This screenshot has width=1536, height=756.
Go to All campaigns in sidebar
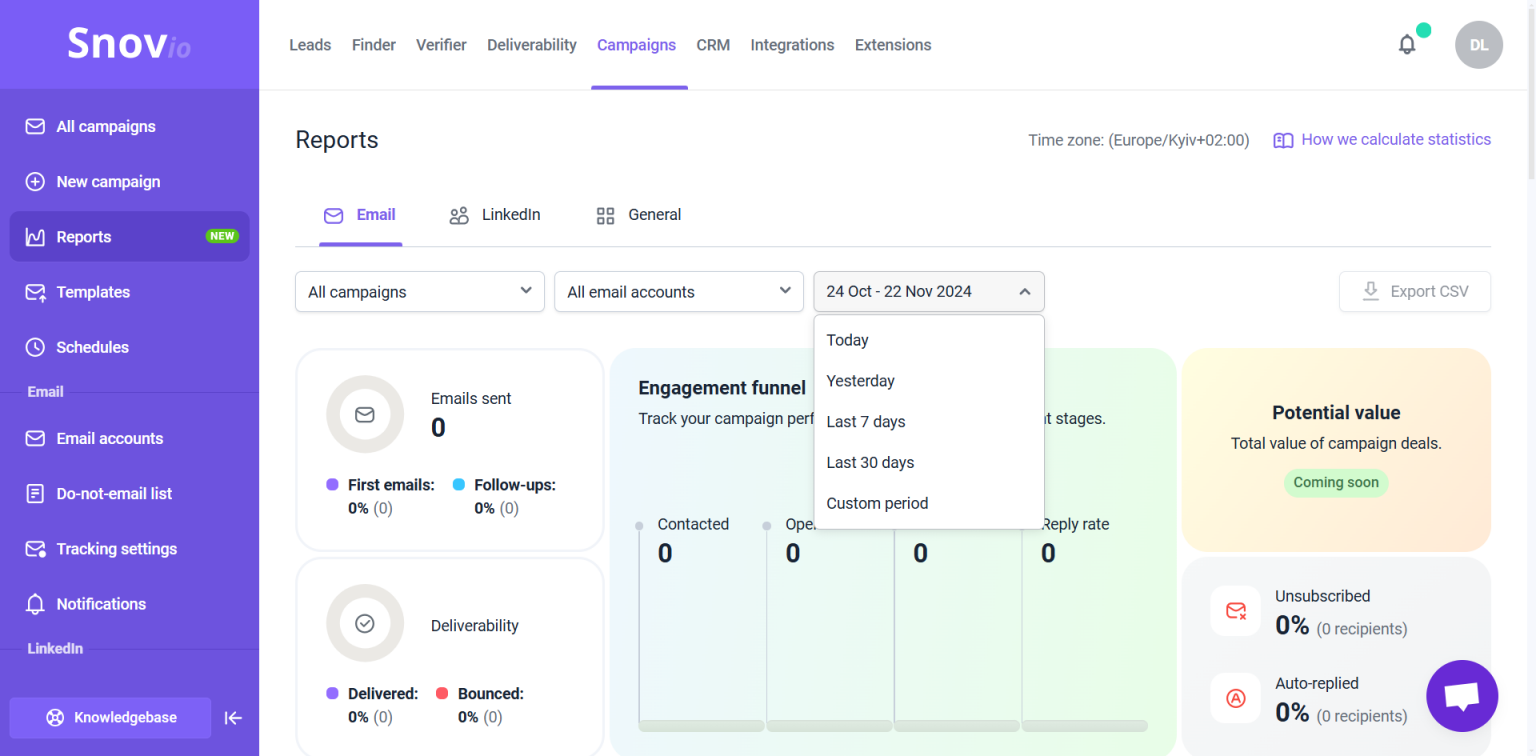[106, 127]
